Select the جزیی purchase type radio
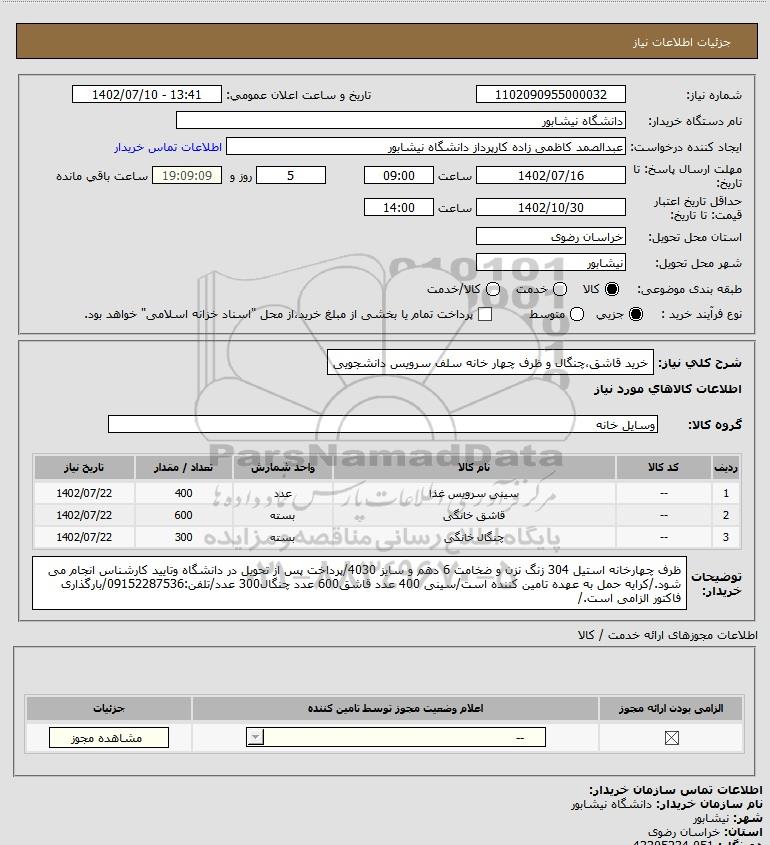770x845 pixels. [636, 315]
